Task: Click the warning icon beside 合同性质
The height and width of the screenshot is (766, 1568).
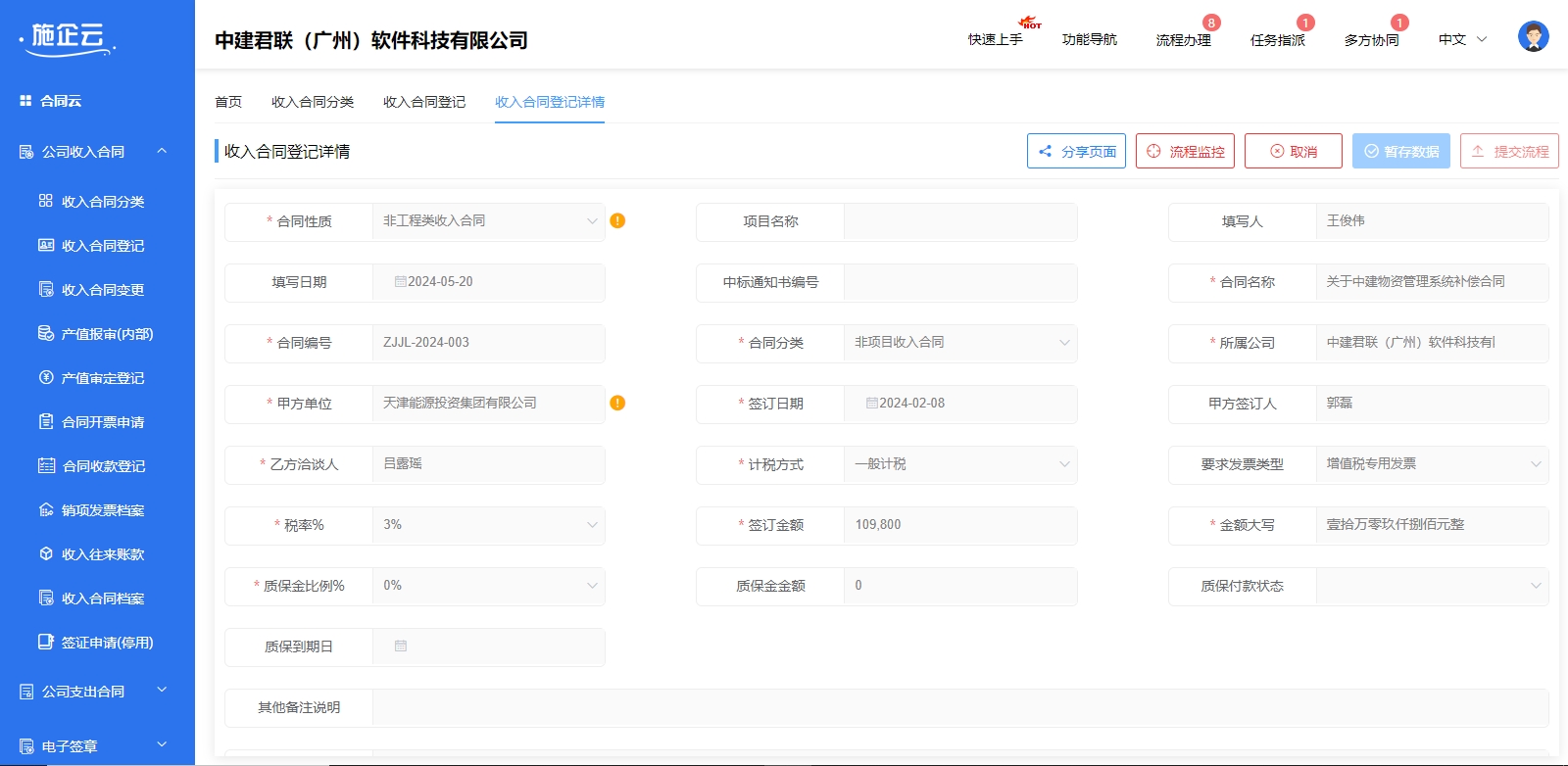Action: [x=617, y=220]
